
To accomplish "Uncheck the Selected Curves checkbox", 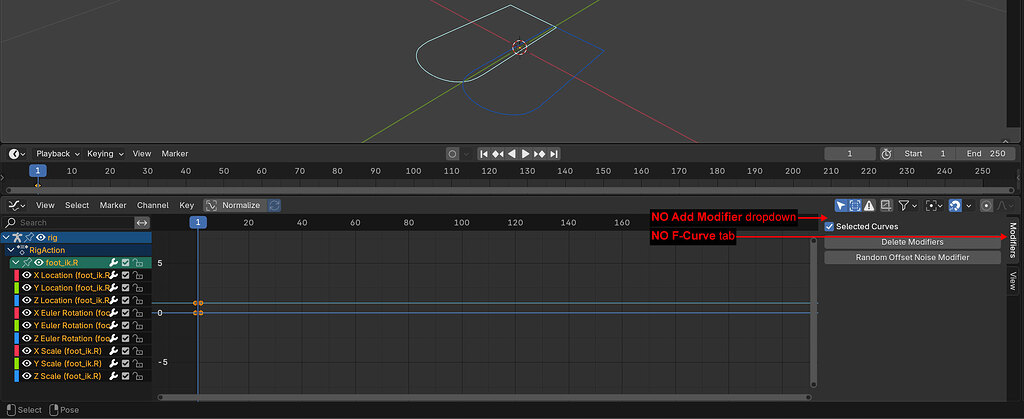I will 829,226.
